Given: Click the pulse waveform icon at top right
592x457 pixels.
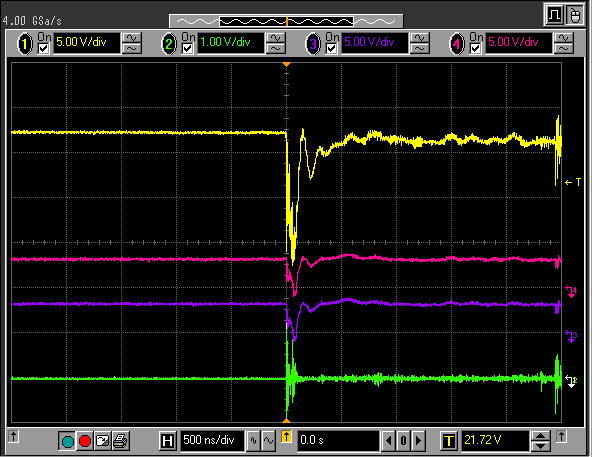Looking at the screenshot, I should (x=554, y=15).
